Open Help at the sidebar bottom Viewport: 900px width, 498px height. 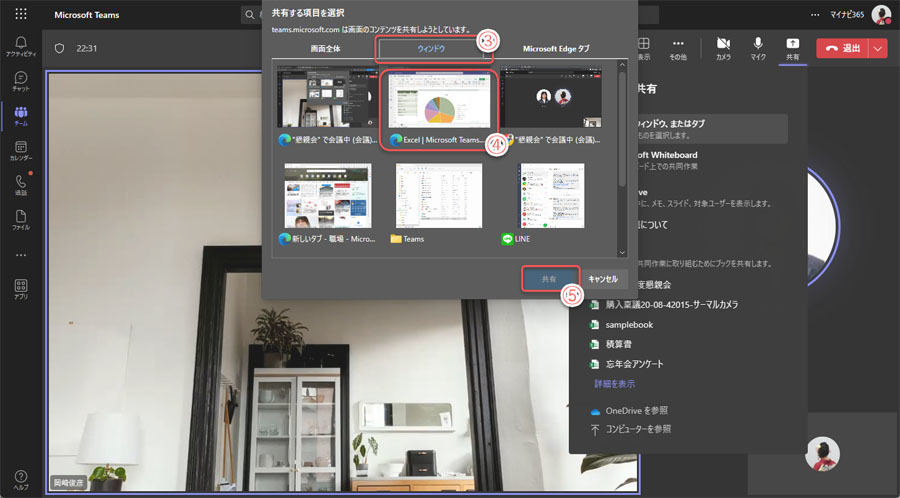(x=21, y=480)
